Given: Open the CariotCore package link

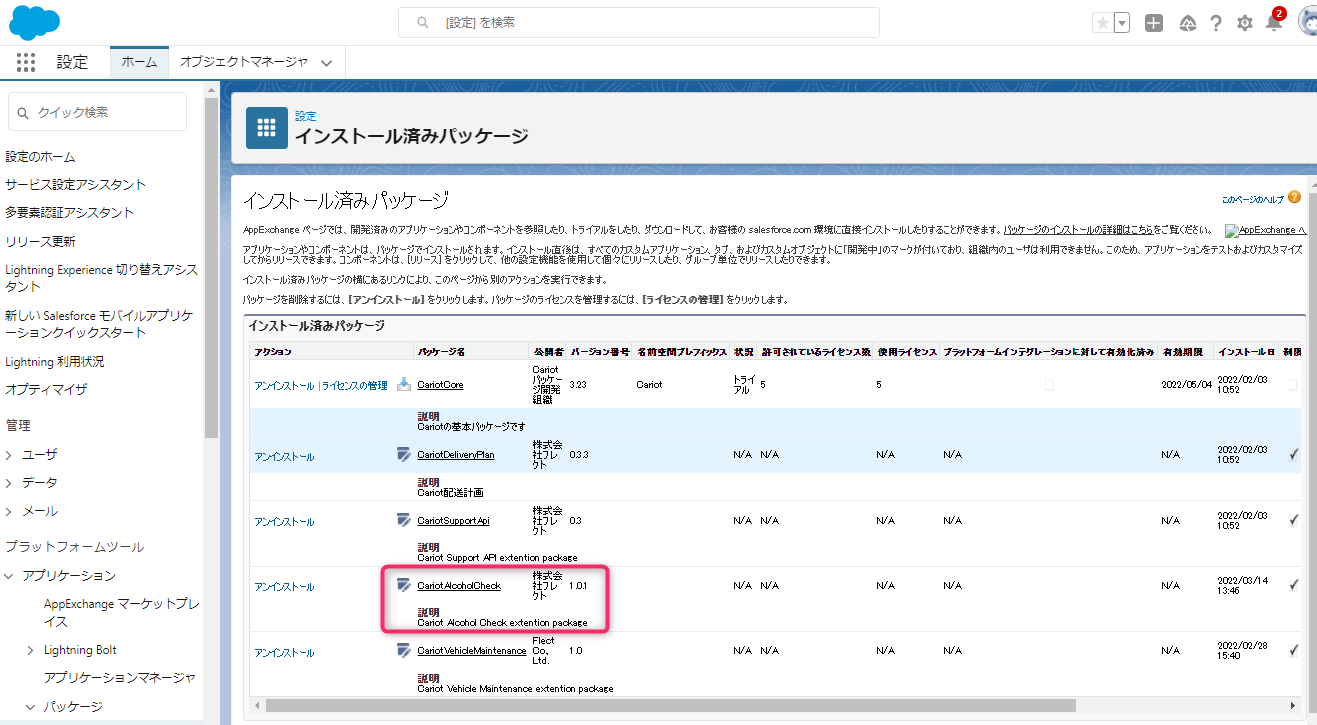Looking at the screenshot, I should pyautogui.click(x=440, y=385).
